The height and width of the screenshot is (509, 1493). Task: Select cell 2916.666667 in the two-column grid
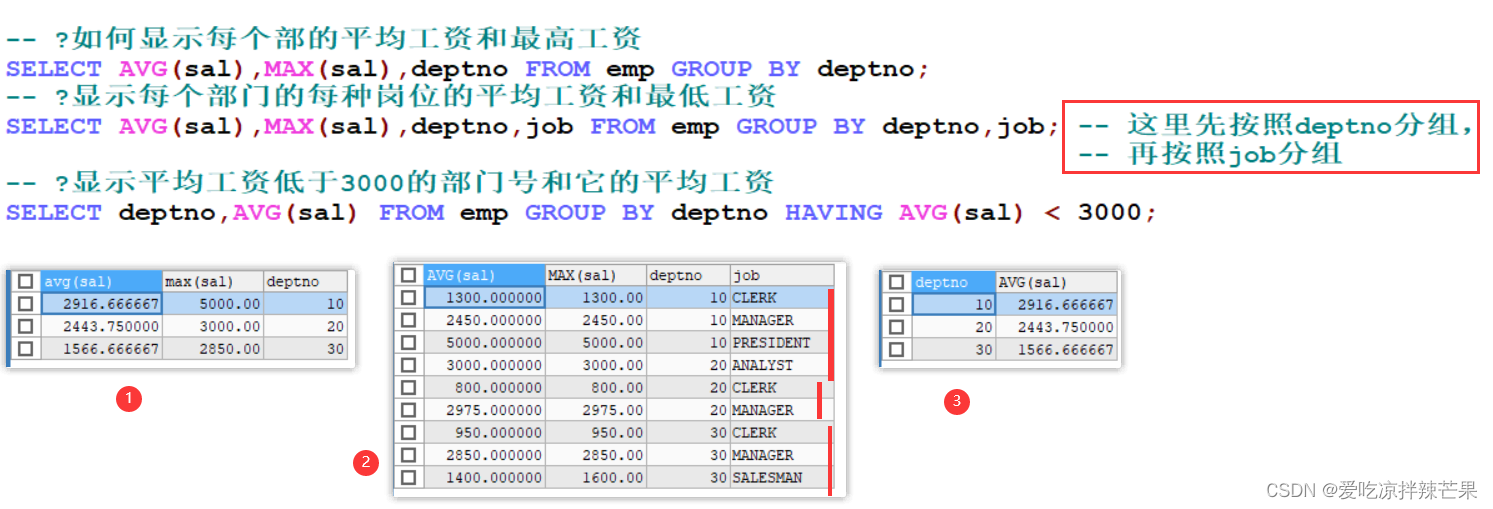pos(1057,304)
